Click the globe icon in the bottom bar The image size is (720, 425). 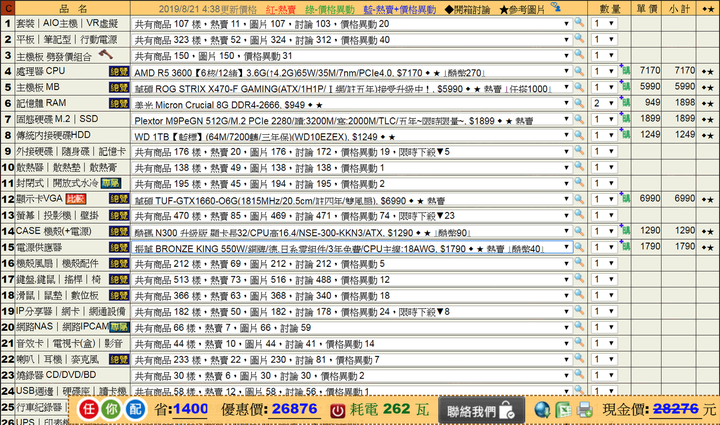(542, 409)
